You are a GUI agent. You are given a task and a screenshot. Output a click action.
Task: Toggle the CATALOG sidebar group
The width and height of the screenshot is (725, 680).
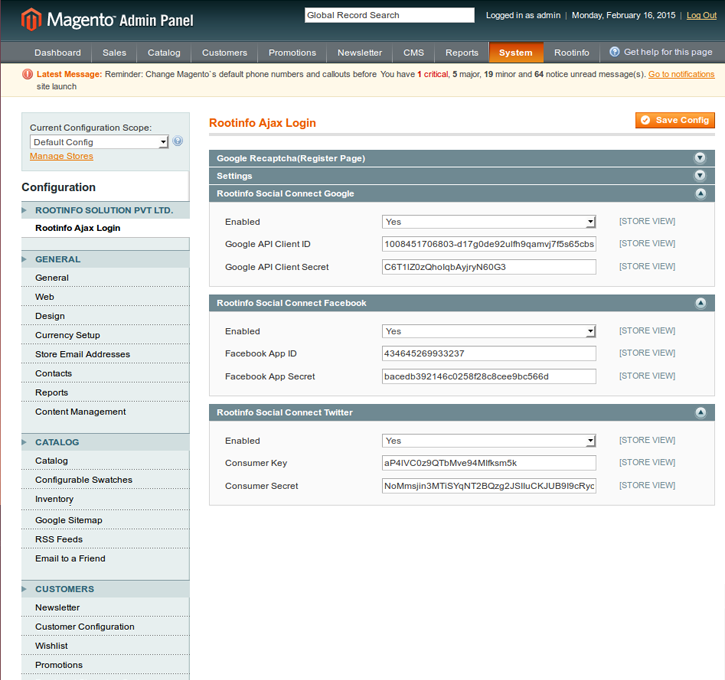point(105,442)
